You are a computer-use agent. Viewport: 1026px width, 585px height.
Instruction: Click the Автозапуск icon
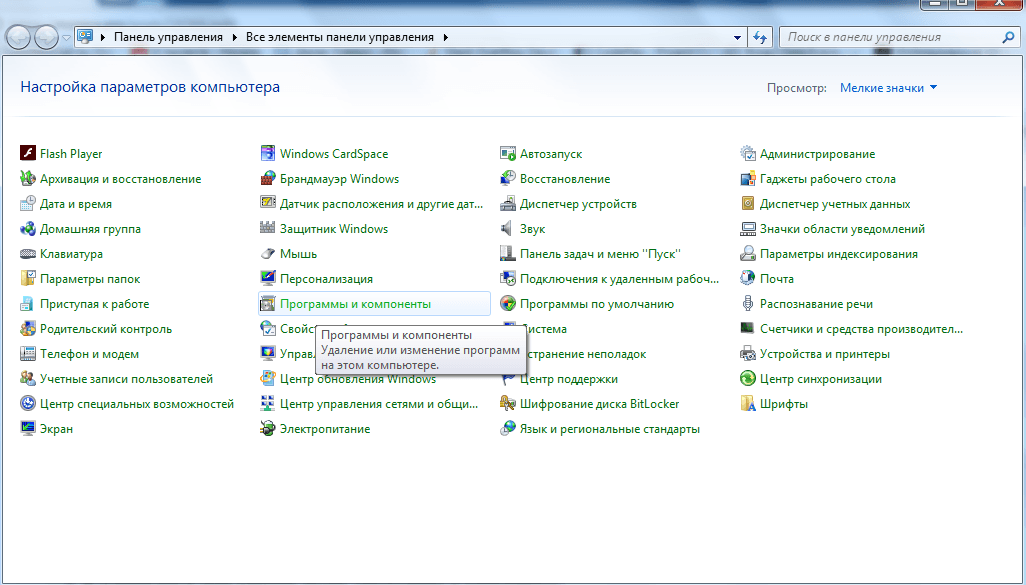coord(508,154)
